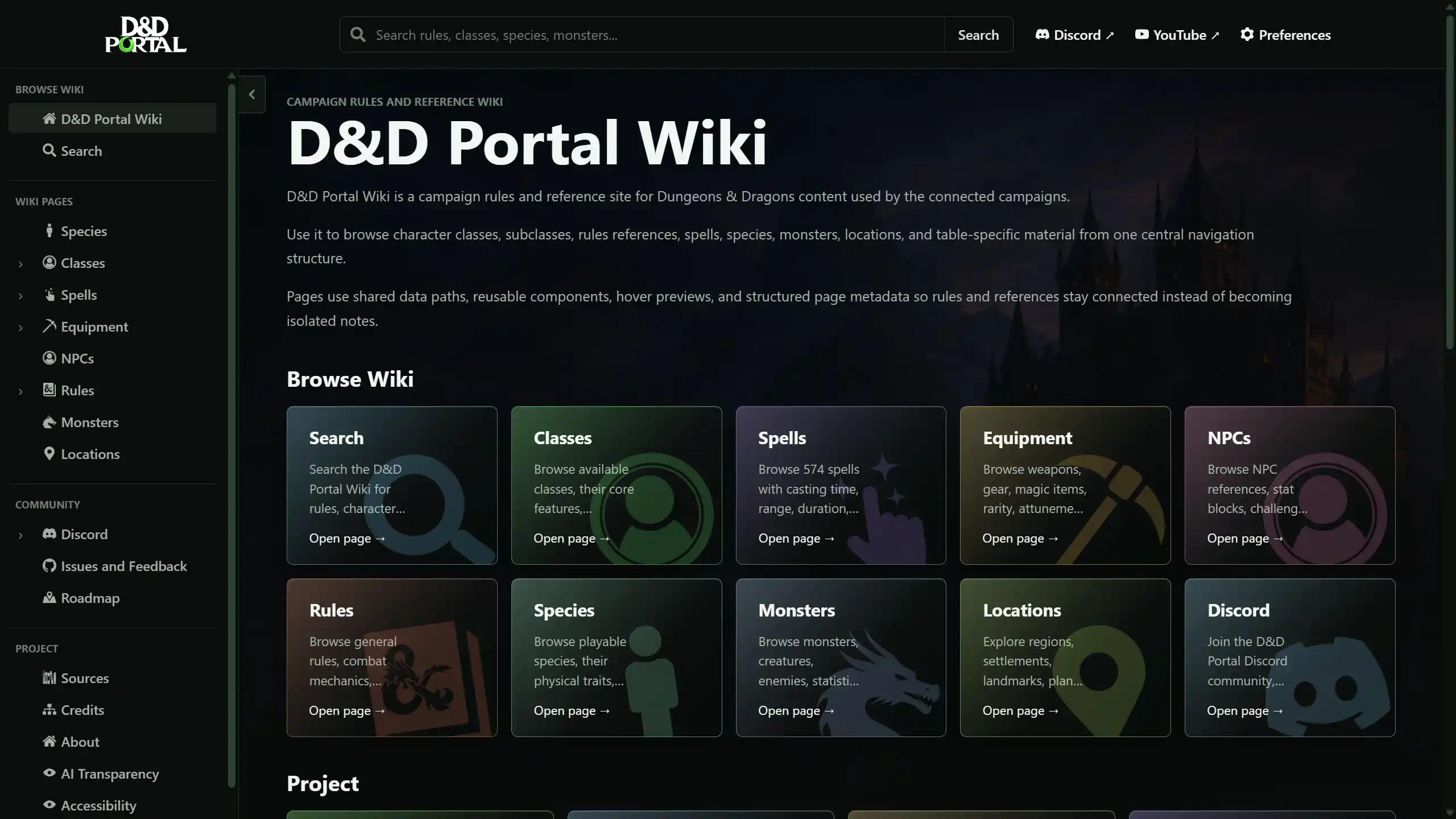Select Search in the sidebar
The height and width of the screenshot is (819, 1456).
pos(113,151)
